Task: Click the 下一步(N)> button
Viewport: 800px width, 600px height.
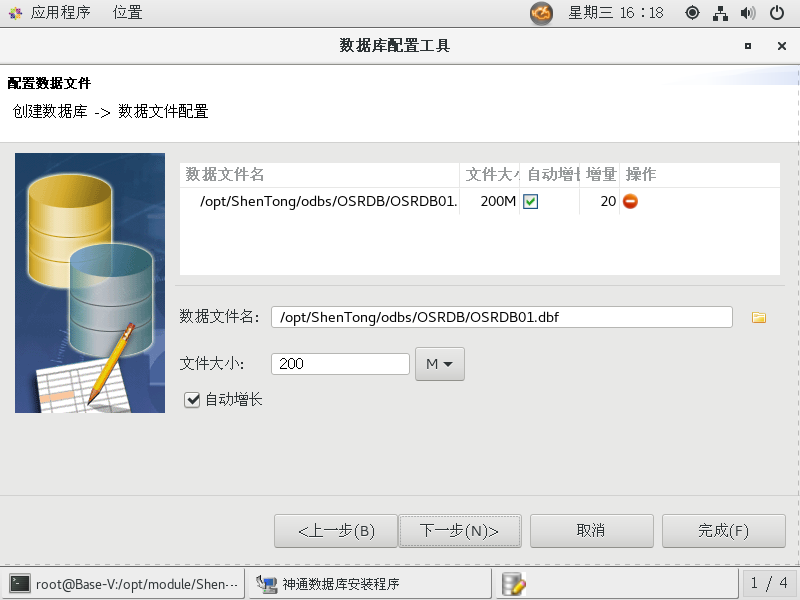Action: click(459, 531)
